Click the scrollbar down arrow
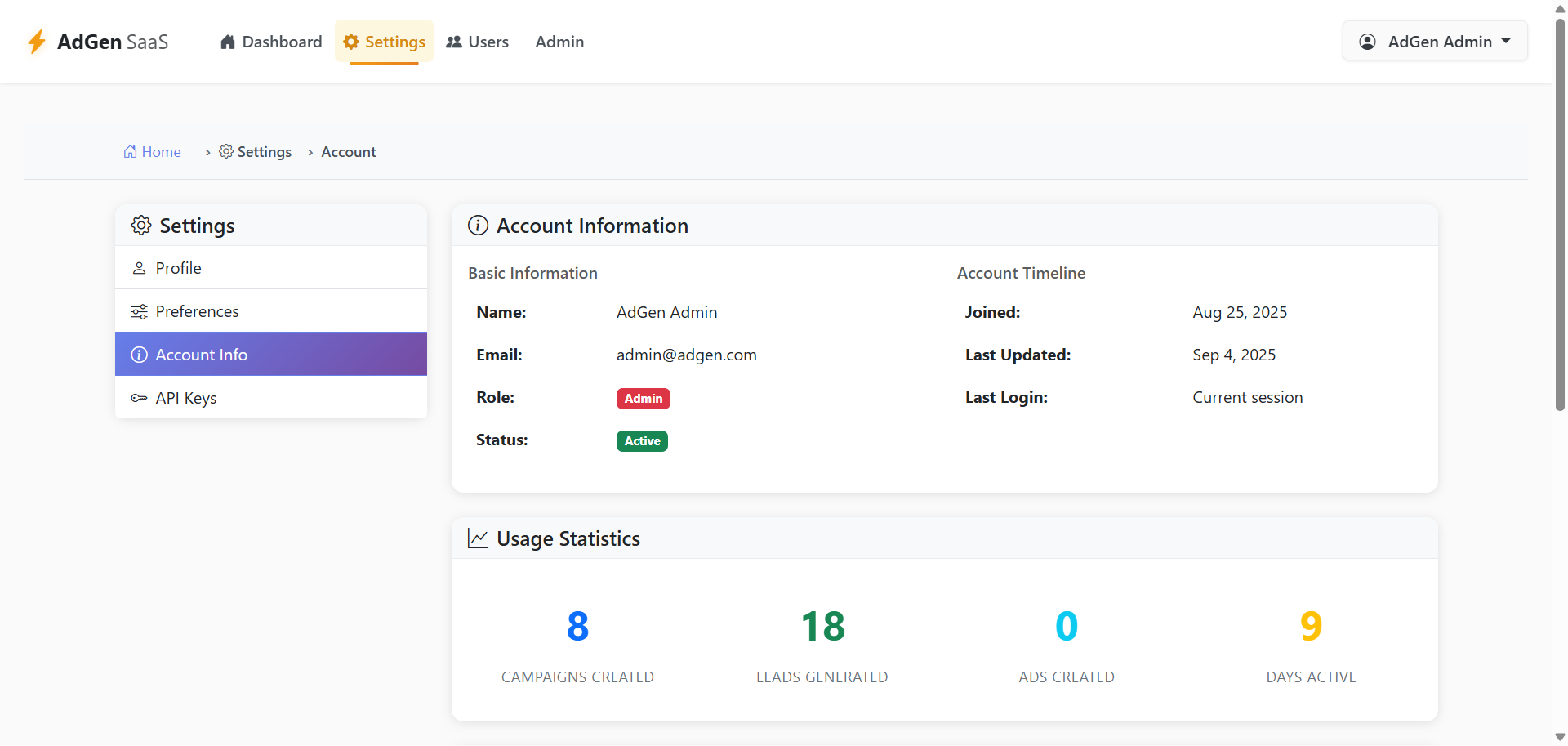The height and width of the screenshot is (746, 1568). [1560, 738]
